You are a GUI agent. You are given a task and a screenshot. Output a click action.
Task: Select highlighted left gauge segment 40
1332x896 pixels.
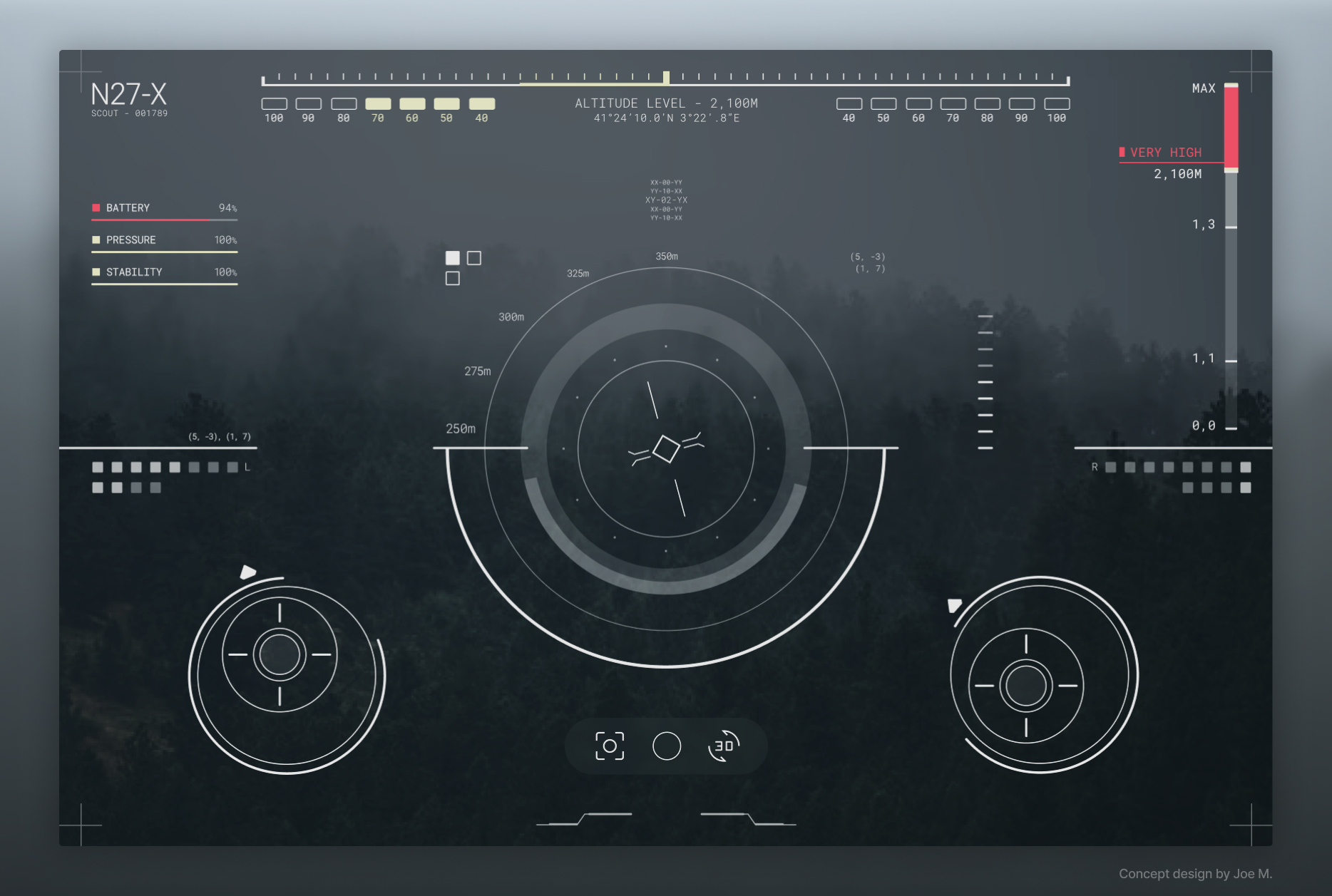[x=482, y=104]
